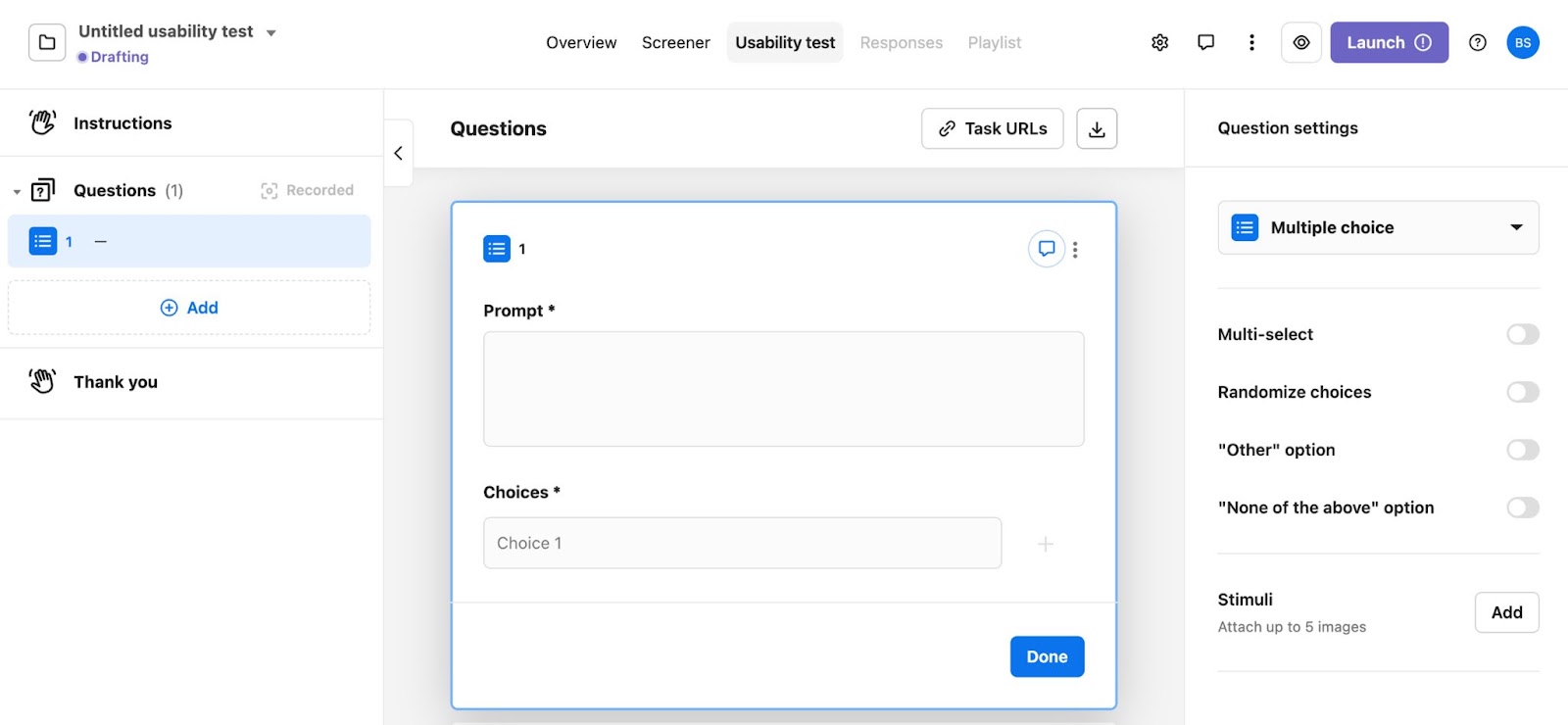Click the download icon beside Task URLs
The height and width of the screenshot is (725, 1568).
point(1097,128)
